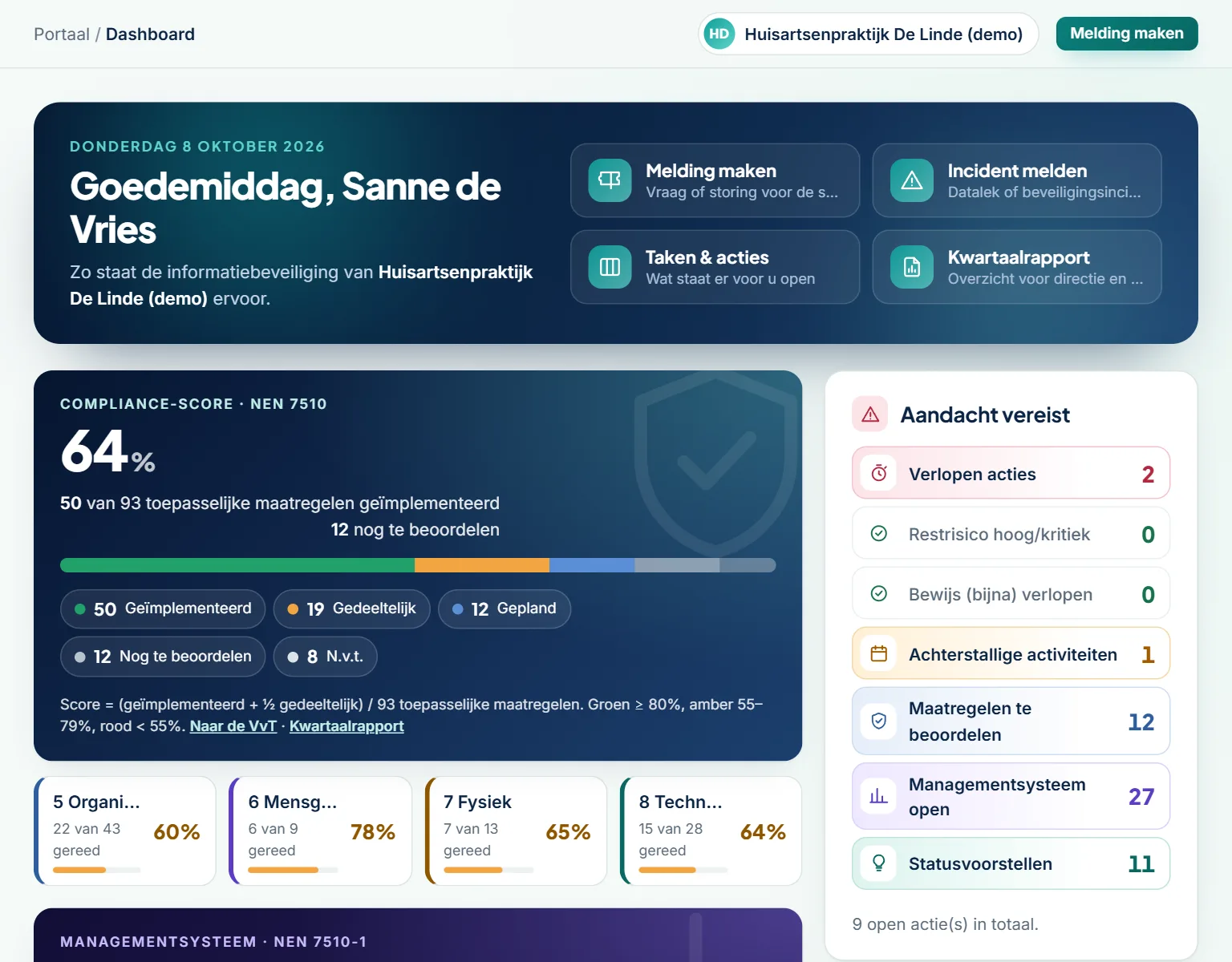Screen dimensions: 1232x962
Task: Select the 19 Gedeeltelijk chip
Action: click(351, 609)
